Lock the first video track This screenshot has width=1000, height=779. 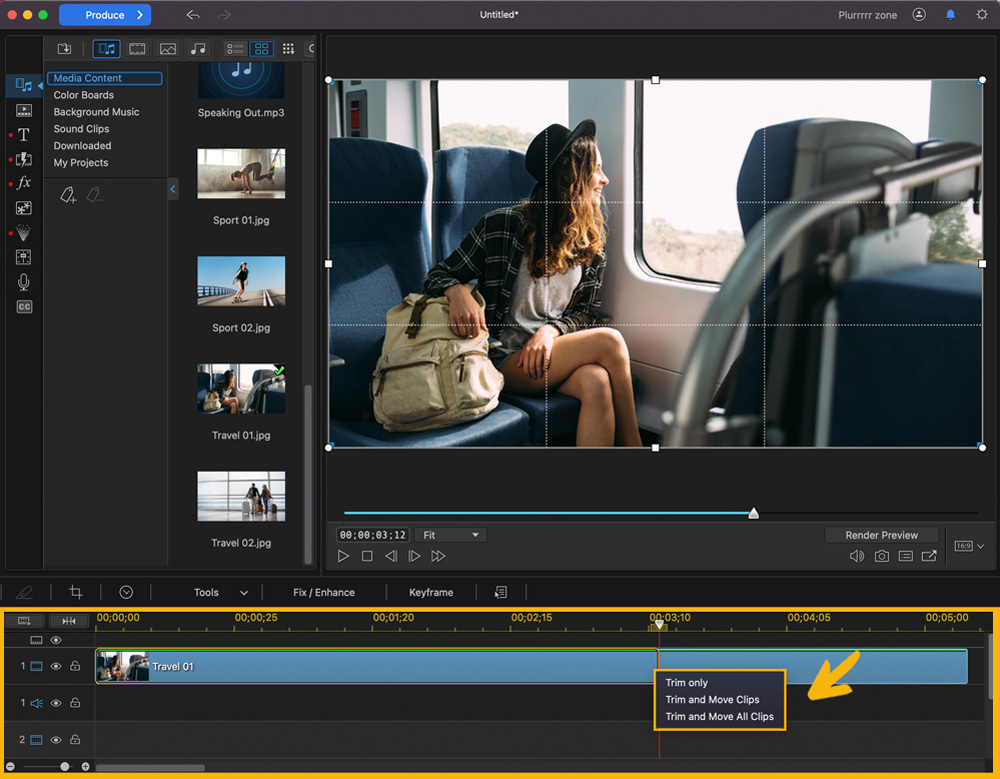click(x=75, y=665)
